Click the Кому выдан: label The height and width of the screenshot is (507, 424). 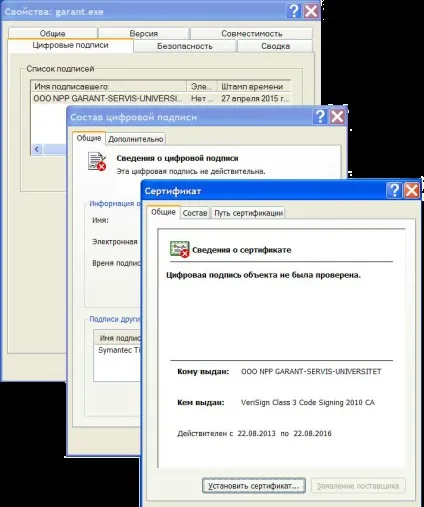203,371
